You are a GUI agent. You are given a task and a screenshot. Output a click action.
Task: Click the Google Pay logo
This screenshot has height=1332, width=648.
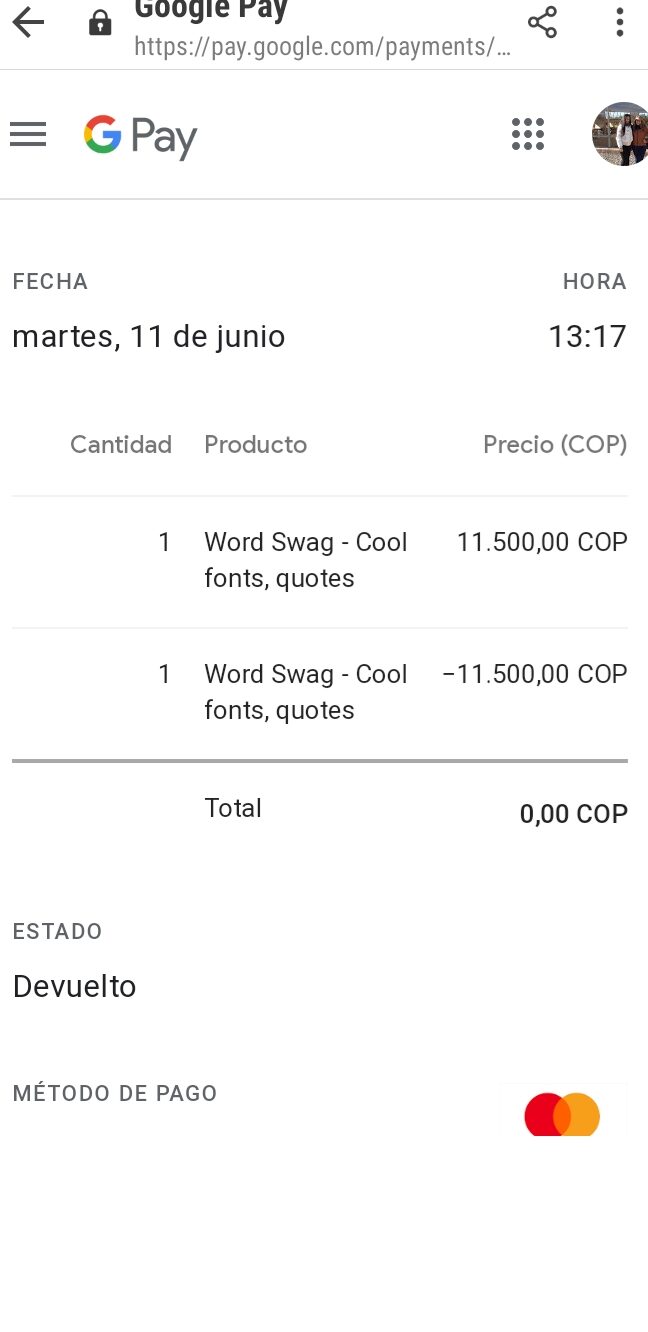pos(140,136)
